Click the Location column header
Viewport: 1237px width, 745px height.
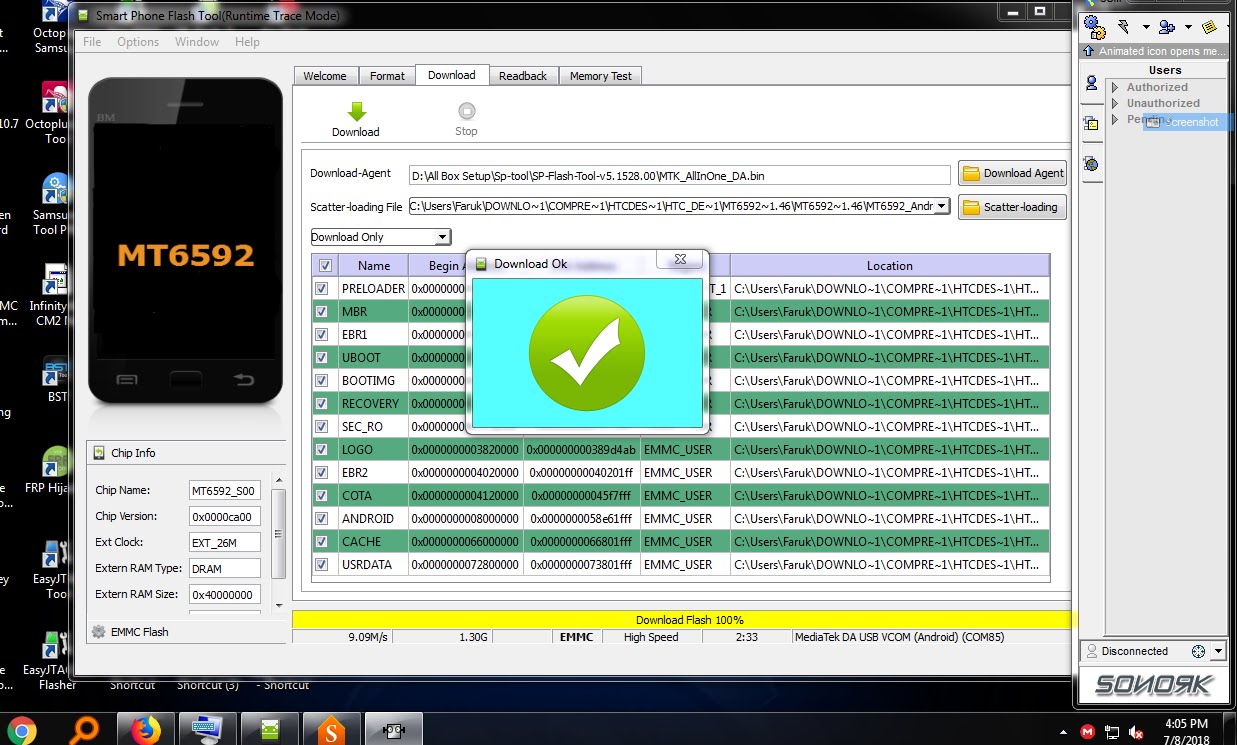tap(890, 266)
